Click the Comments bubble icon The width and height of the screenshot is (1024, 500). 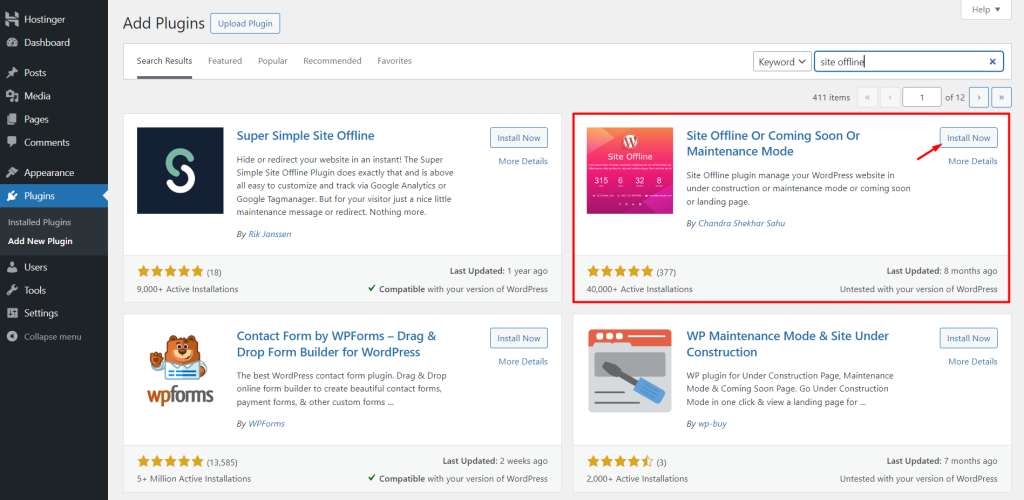point(12,142)
